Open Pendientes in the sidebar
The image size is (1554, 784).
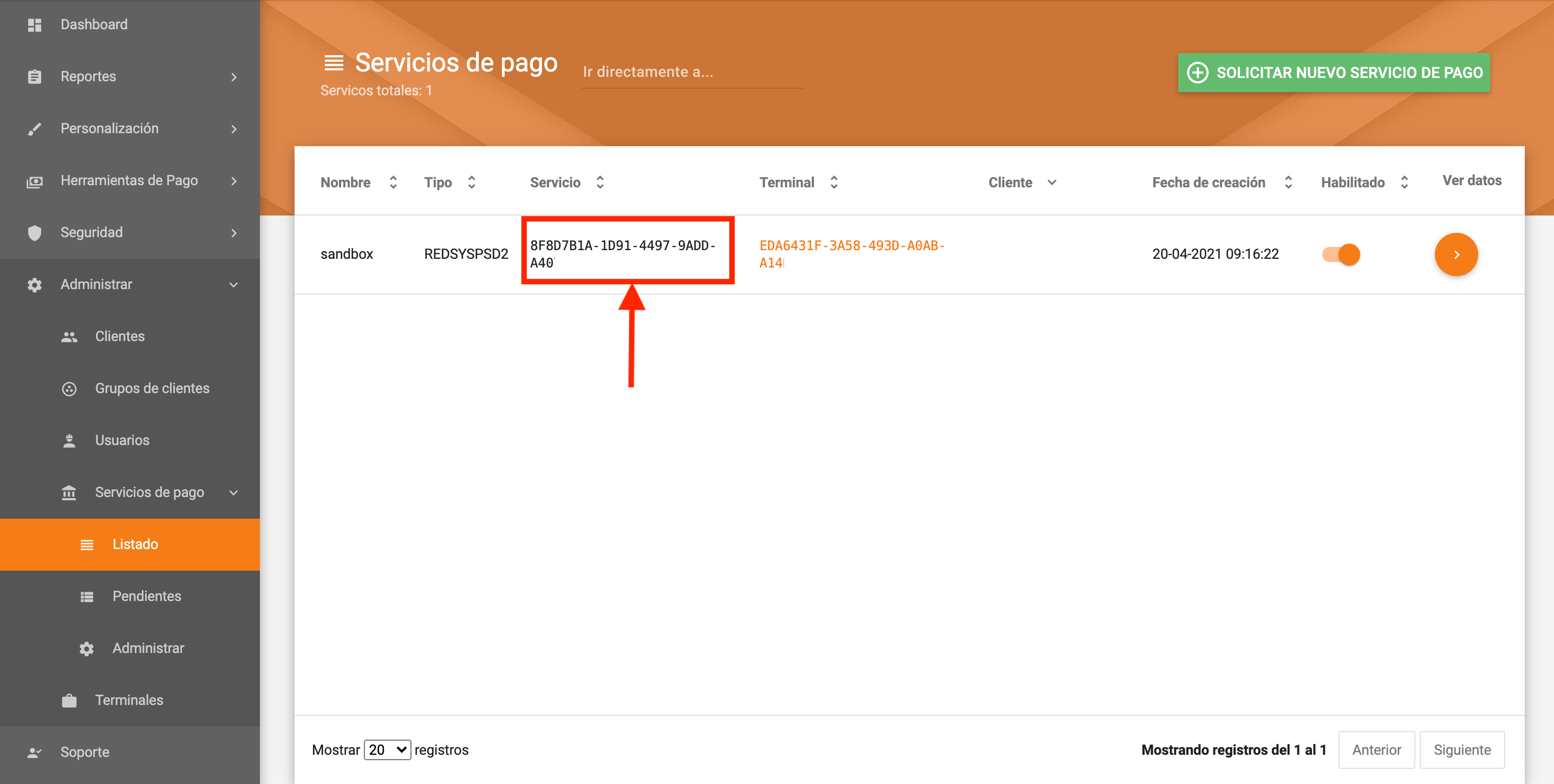[x=146, y=596]
